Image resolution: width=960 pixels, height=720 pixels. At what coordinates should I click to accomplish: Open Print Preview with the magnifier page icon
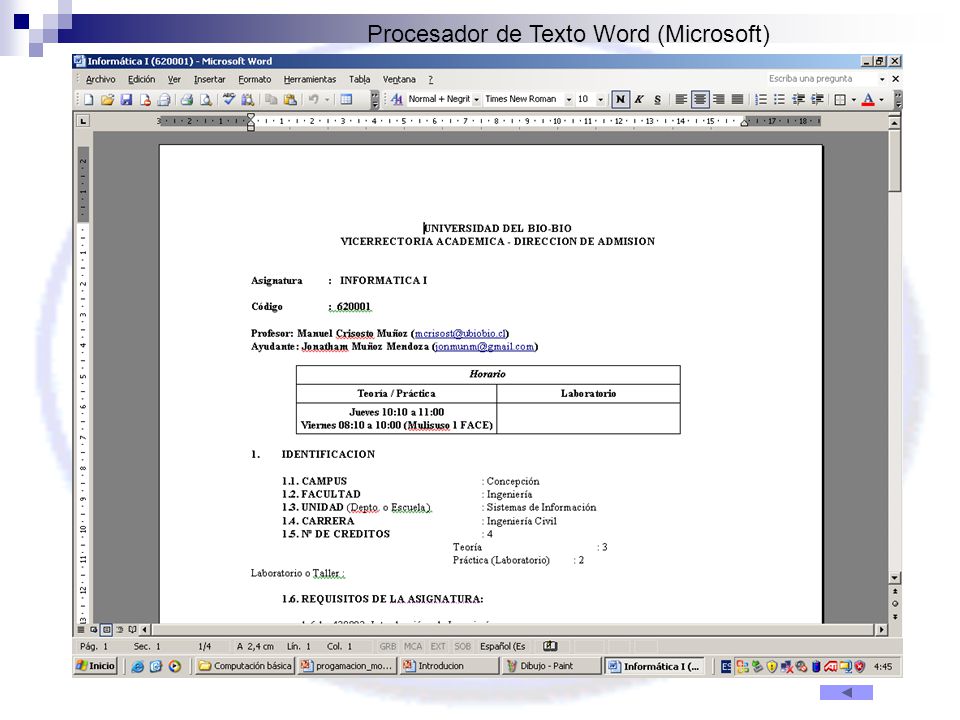(x=206, y=100)
